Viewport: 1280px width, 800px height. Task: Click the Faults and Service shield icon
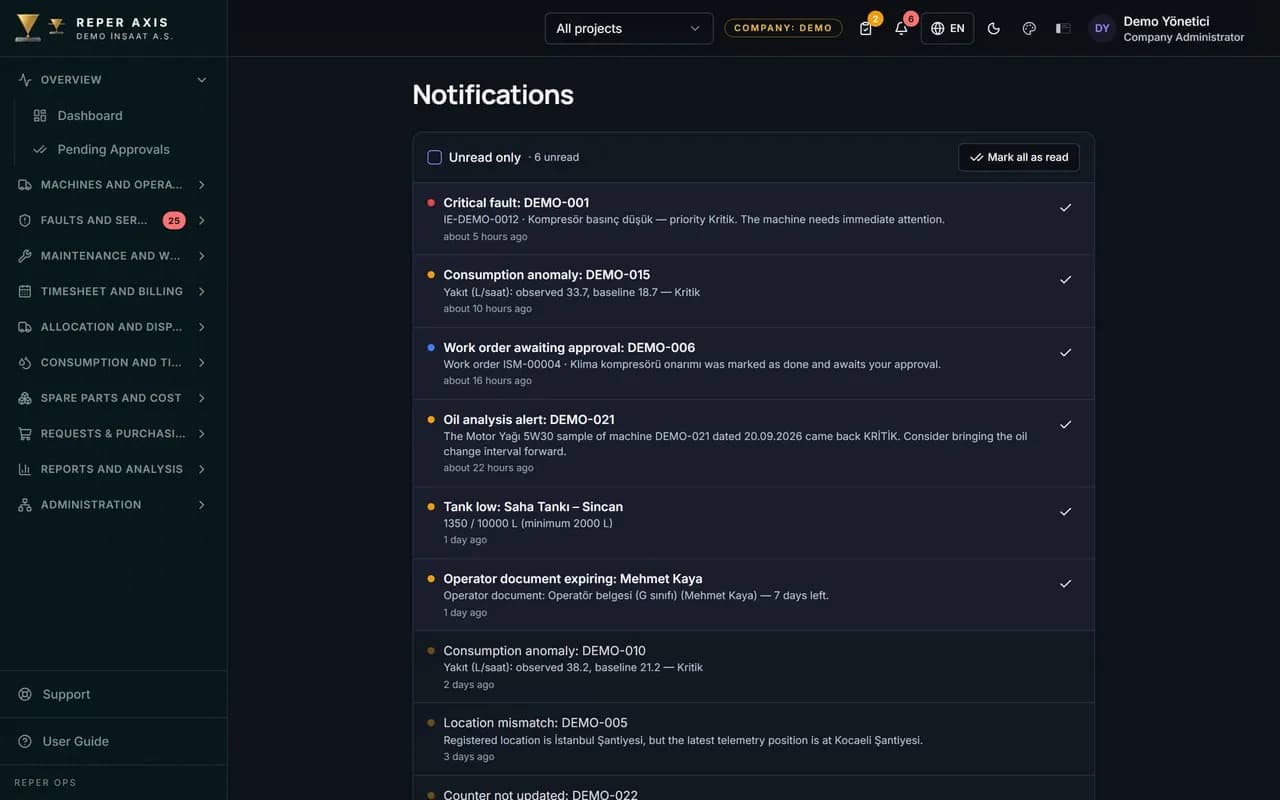point(25,220)
